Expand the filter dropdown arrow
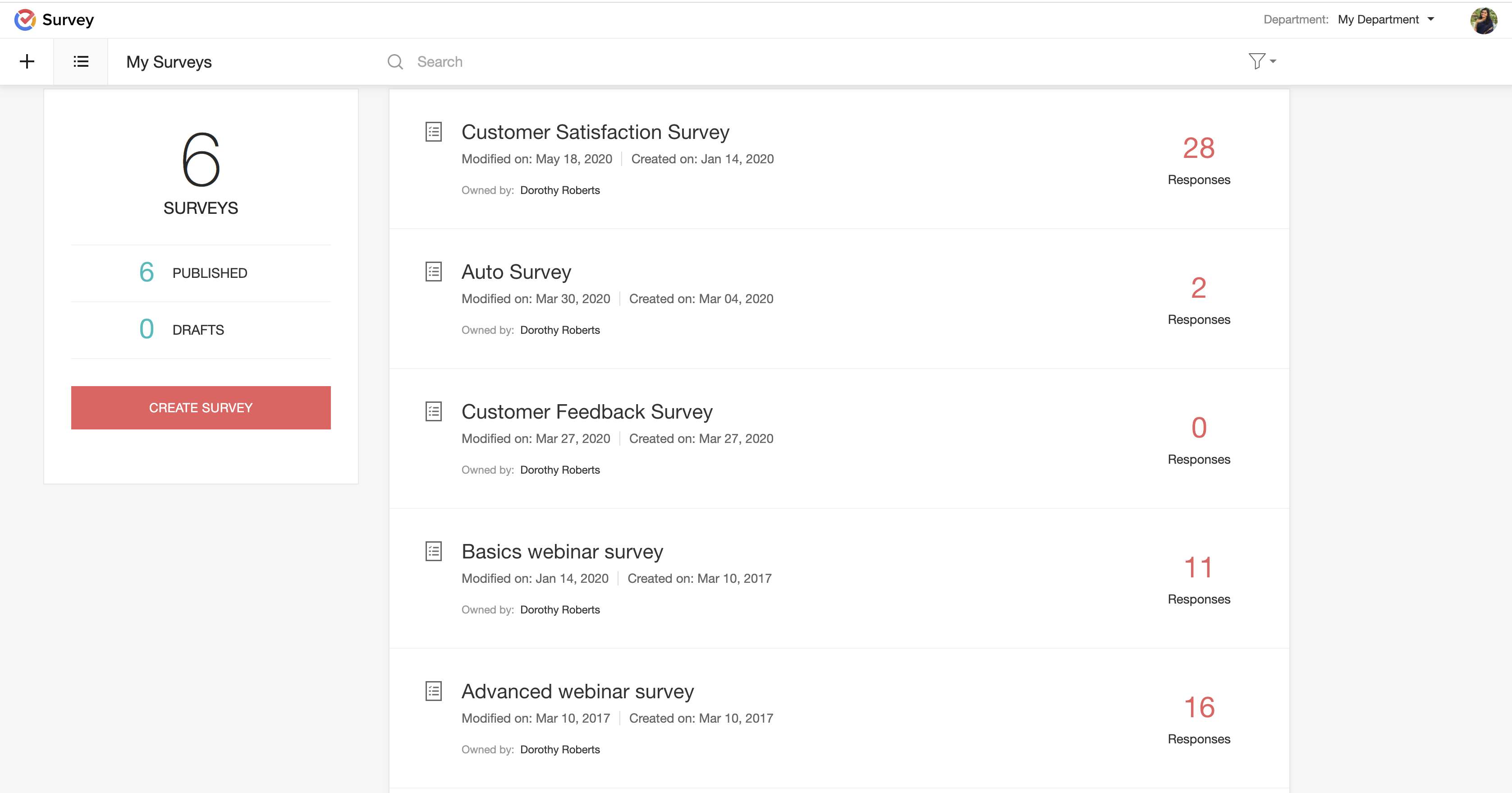This screenshot has height=793, width=1512. click(1273, 62)
